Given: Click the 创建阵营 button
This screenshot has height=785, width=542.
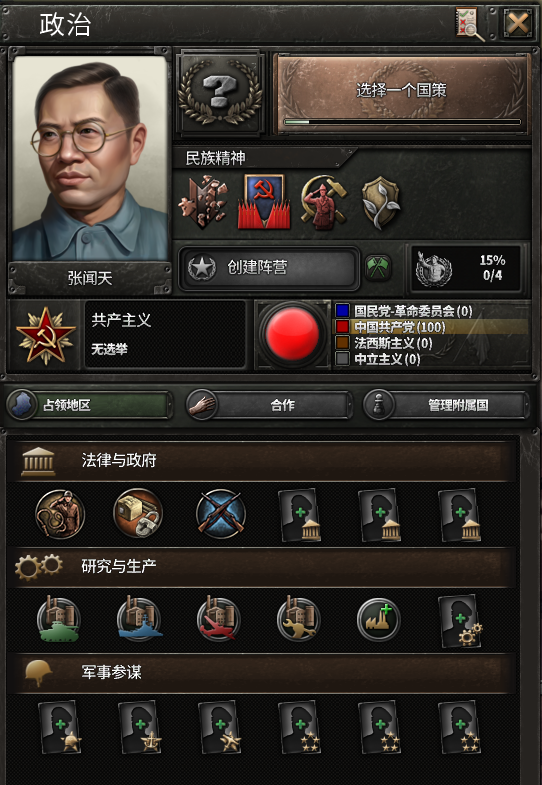Looking at the screenshot, I should (269, 268).
